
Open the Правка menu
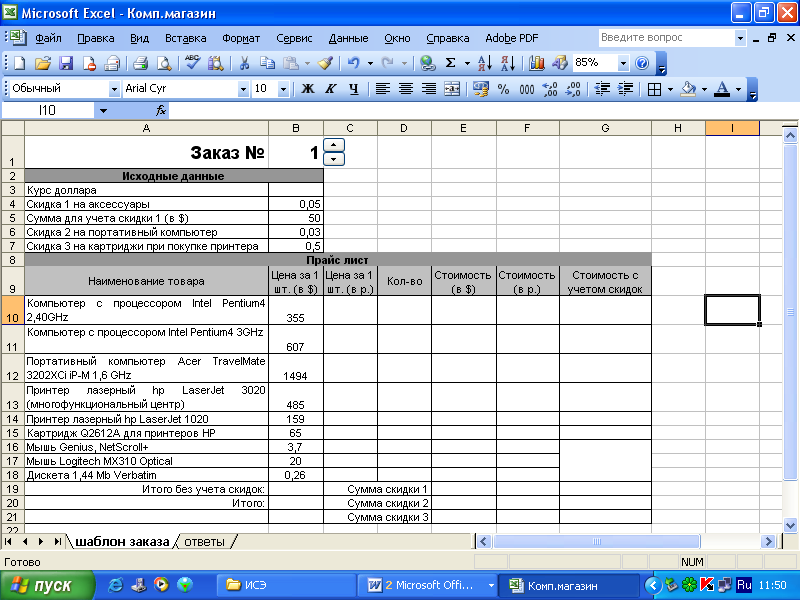pos(95,38)
